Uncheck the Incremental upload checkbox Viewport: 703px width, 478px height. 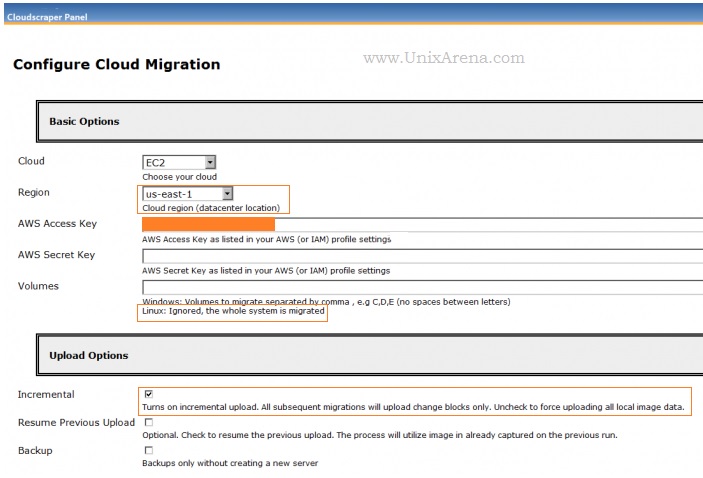coord(149,394)
